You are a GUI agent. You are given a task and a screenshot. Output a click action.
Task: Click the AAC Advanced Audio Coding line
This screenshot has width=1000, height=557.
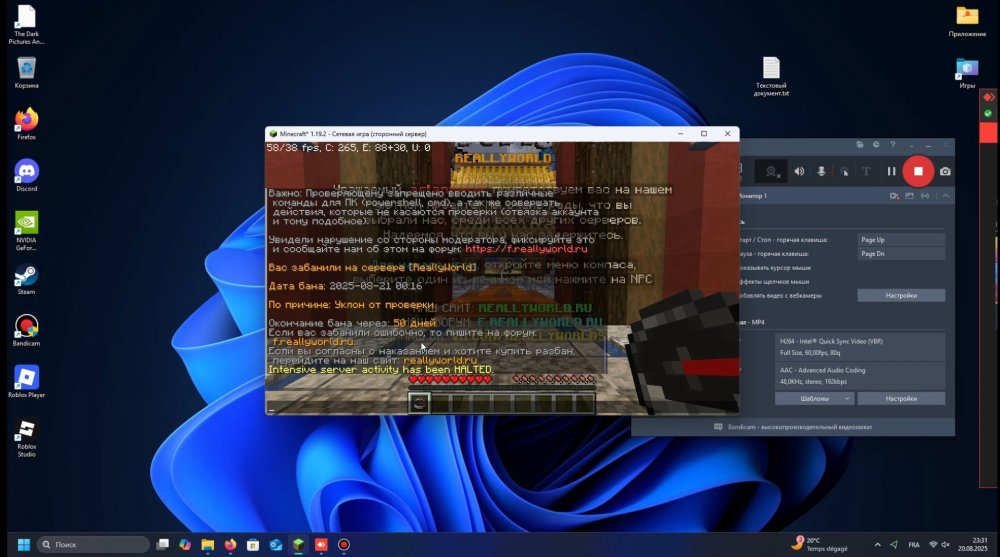(x=822, y=370)
